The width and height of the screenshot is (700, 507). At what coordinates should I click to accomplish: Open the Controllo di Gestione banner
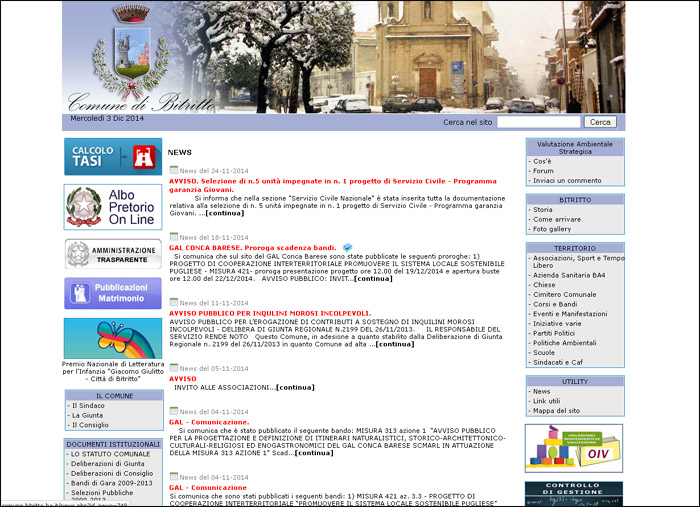click(574, 494)
